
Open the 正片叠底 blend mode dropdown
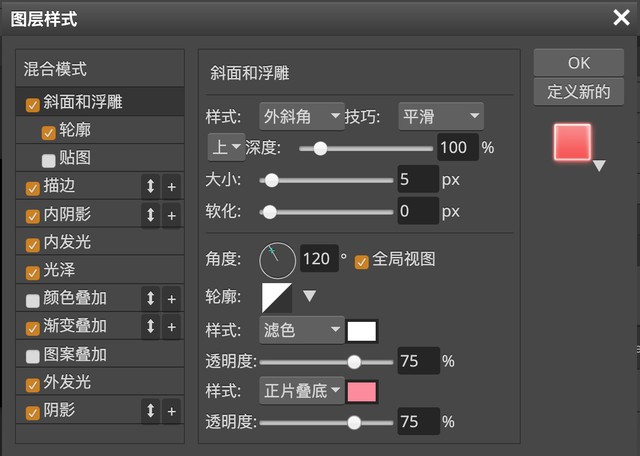pos(301,390)
